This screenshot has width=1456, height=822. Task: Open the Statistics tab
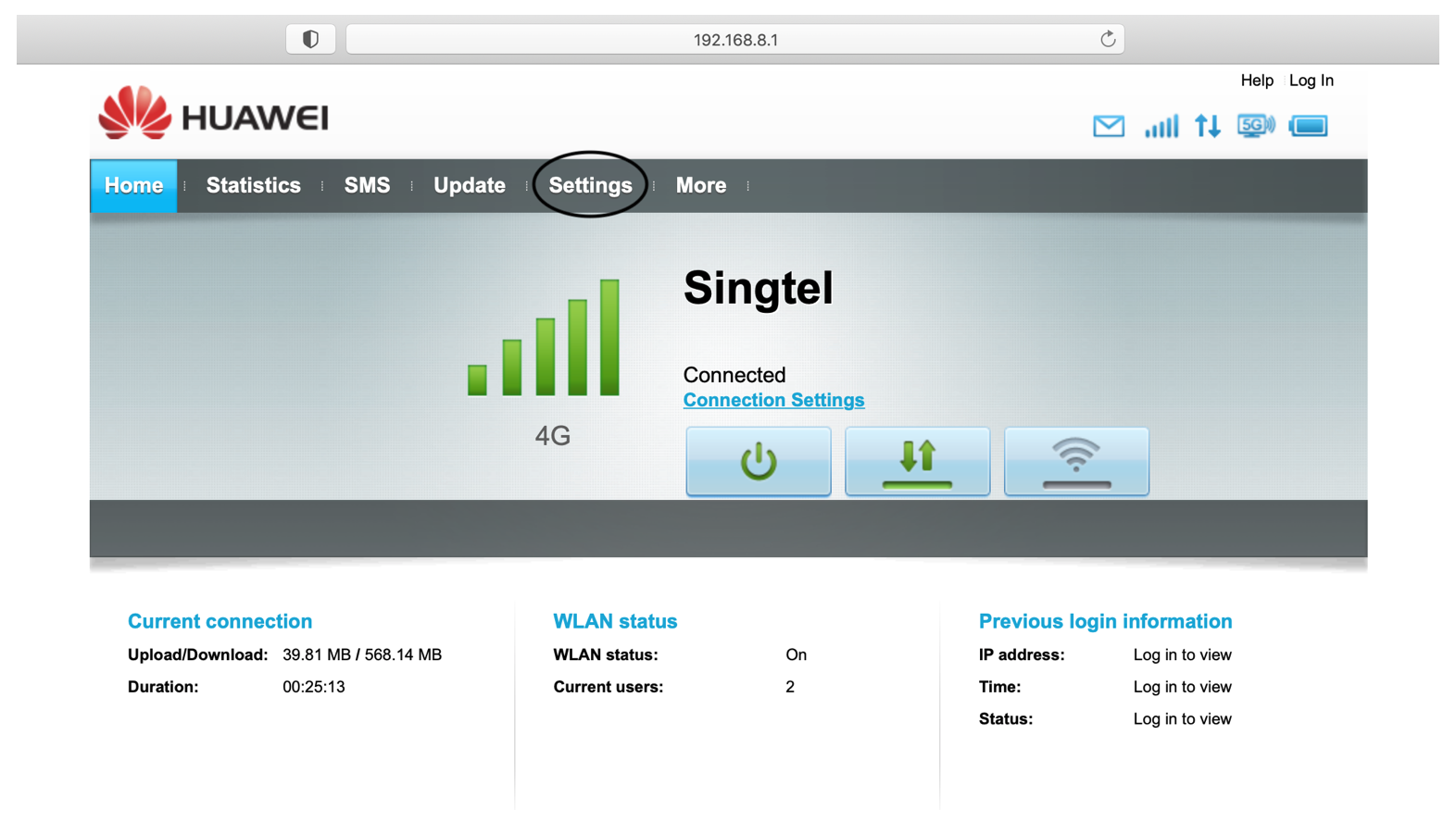(253, 185)
